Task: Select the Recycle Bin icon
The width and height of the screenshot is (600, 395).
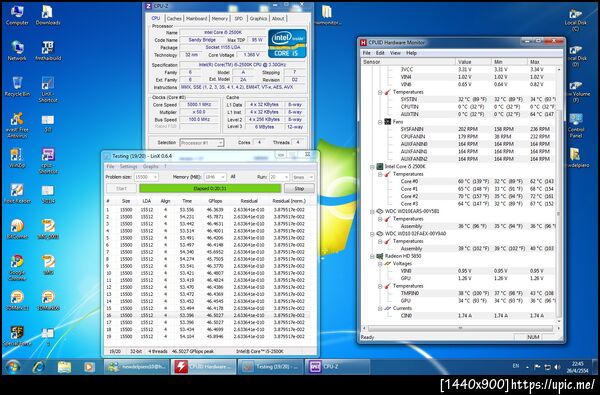Action: click(x=17, y=87)
